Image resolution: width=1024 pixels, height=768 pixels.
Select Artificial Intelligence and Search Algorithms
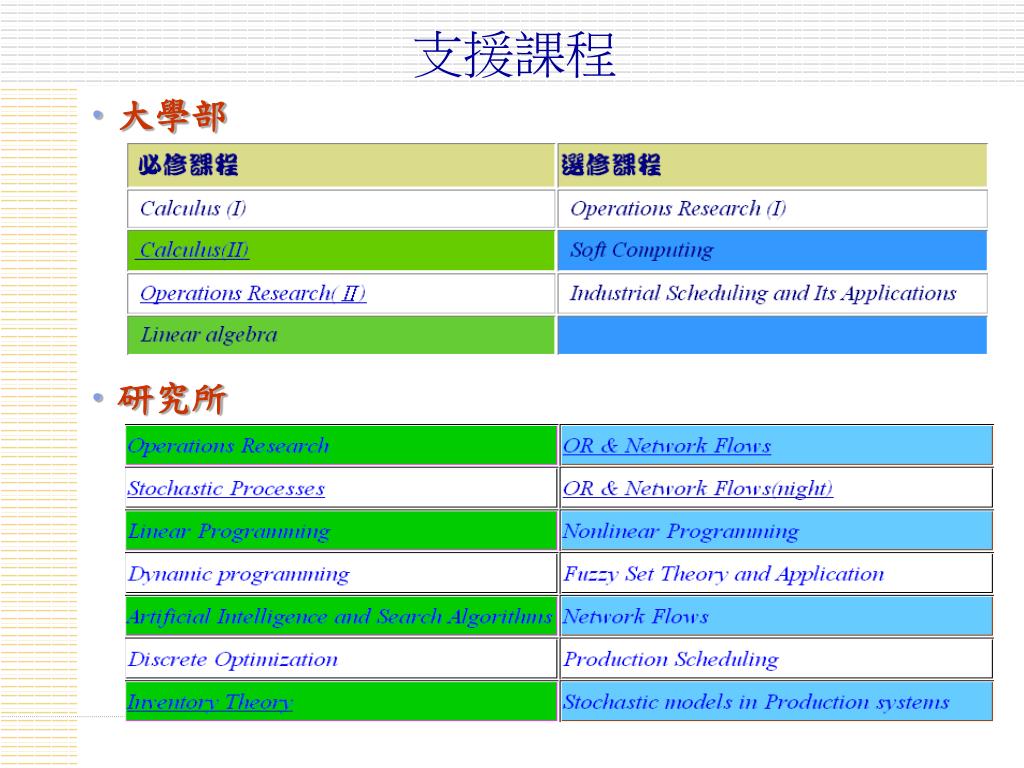tap(341, 616)
